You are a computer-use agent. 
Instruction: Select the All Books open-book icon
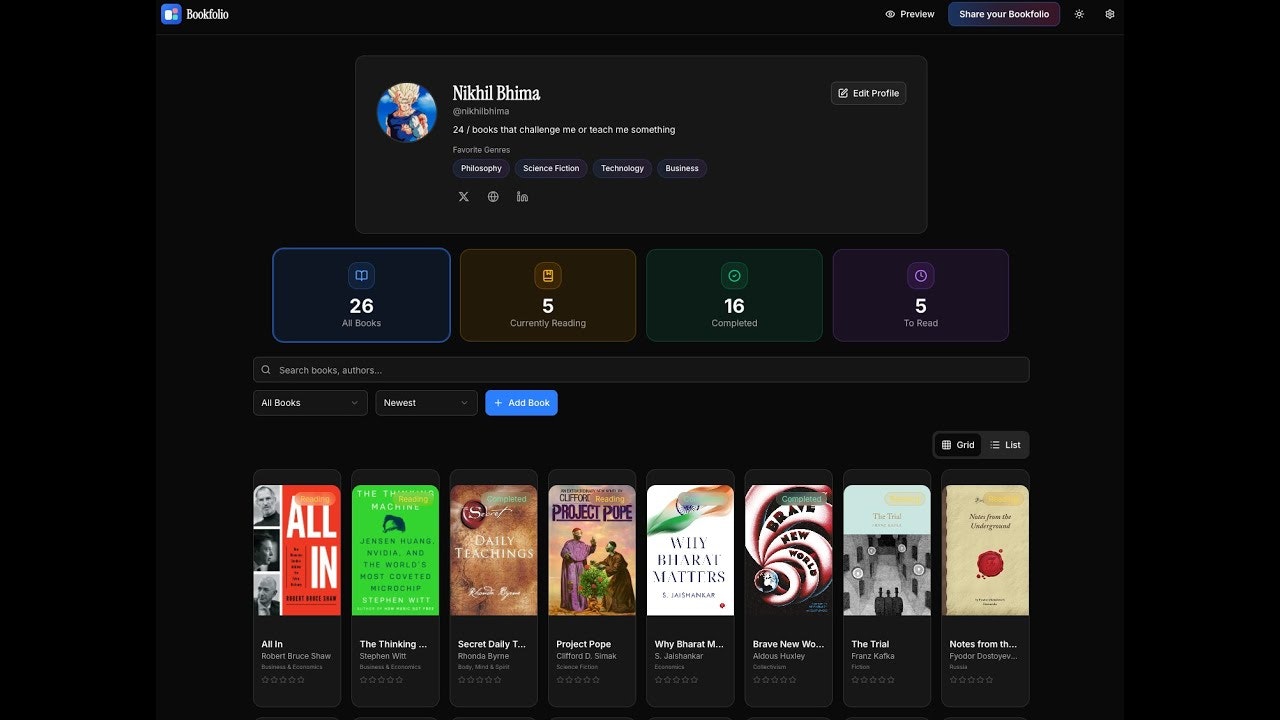pos(361,275)
